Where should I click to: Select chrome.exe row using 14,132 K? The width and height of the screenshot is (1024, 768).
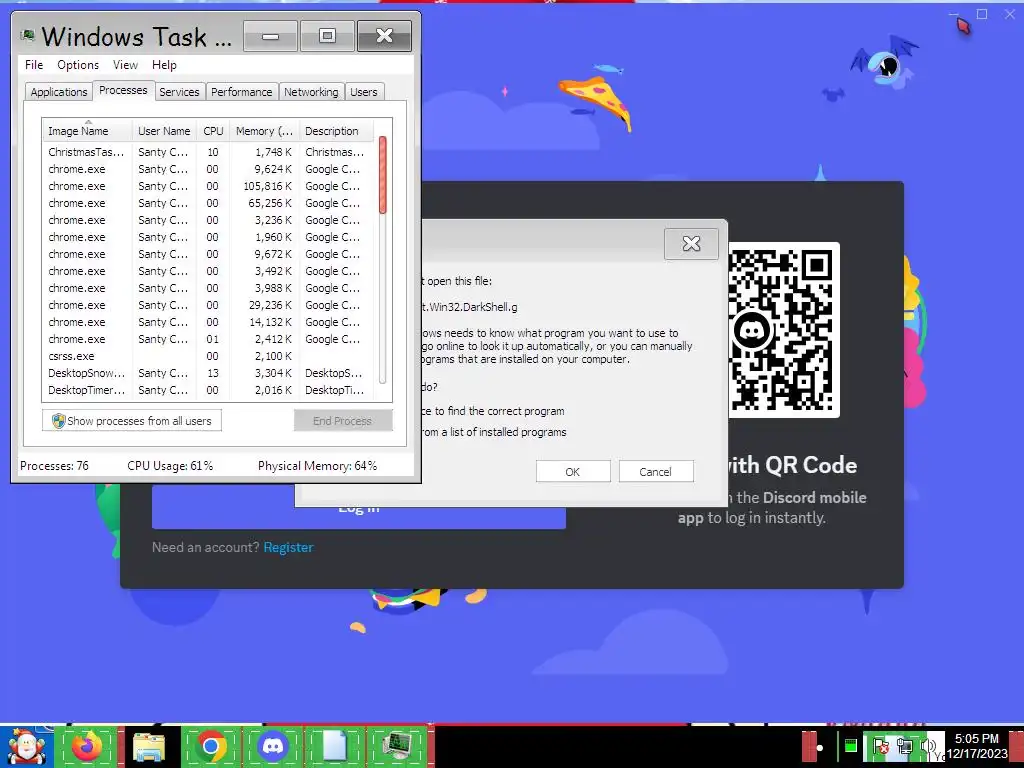click(x=209, y=322)
